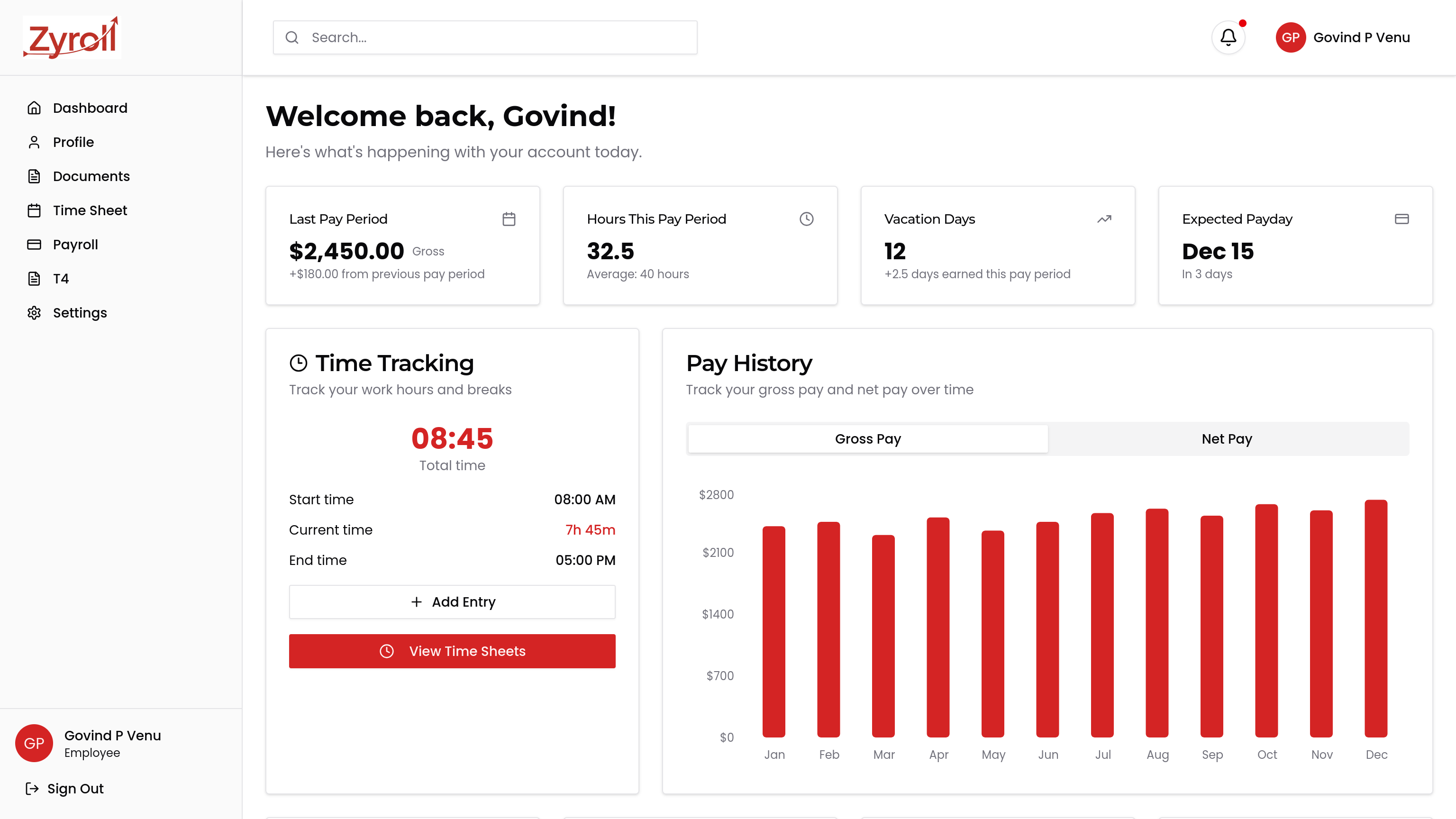Click the View Time Sheets button
Screen dimensions: 1456x819
452,651
